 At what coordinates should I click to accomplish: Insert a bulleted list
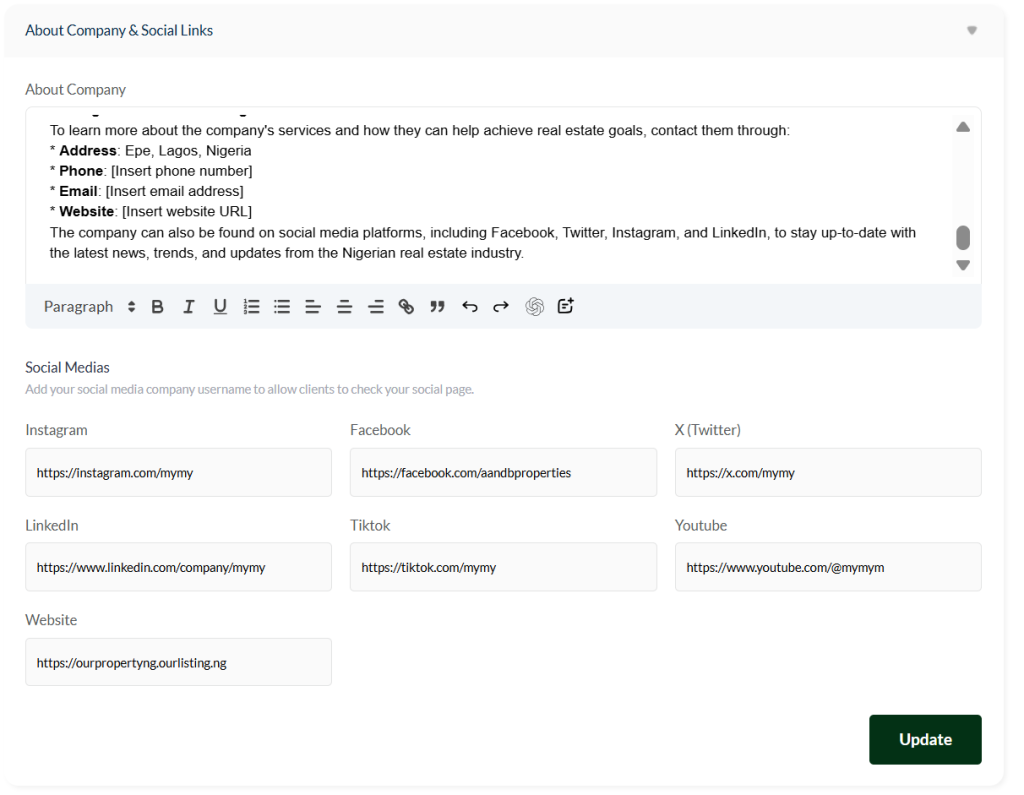pos(282,307)
